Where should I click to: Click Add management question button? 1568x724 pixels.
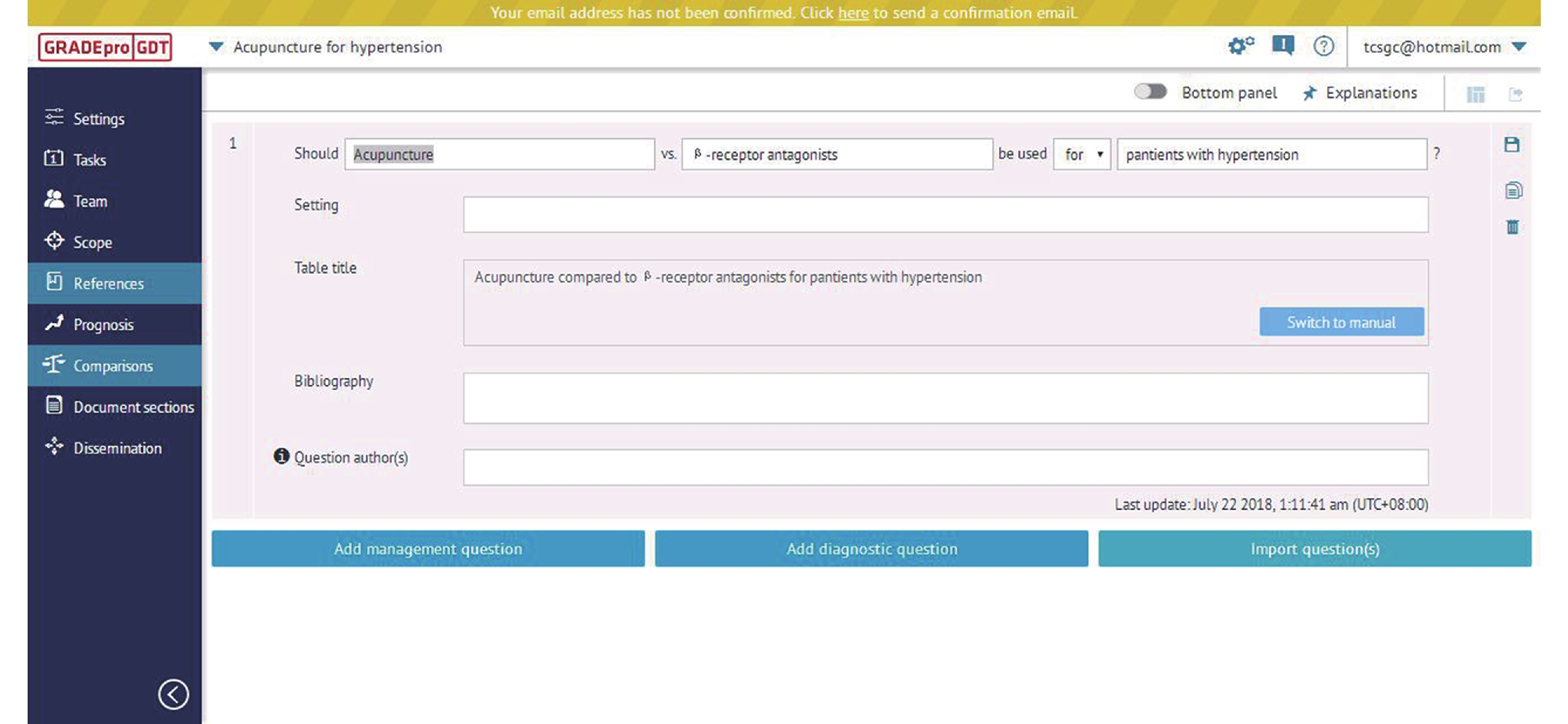[428, 549]
